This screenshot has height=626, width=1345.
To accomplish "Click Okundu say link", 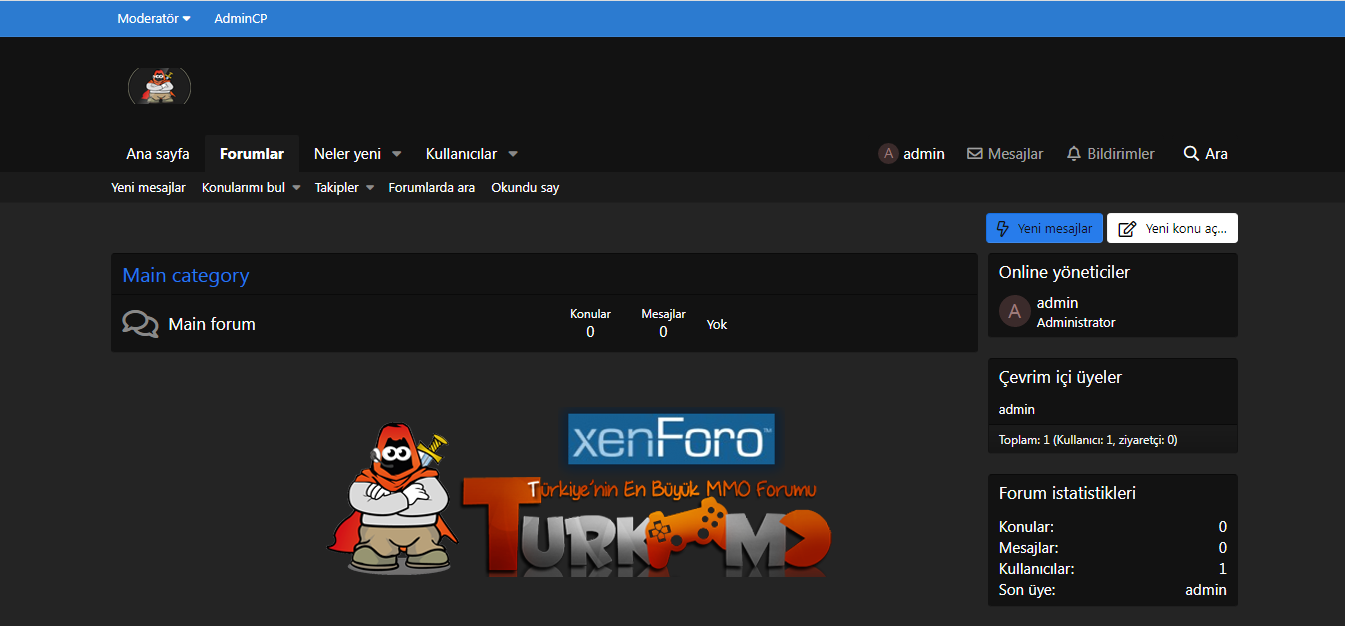I will (x=525, y=188).
